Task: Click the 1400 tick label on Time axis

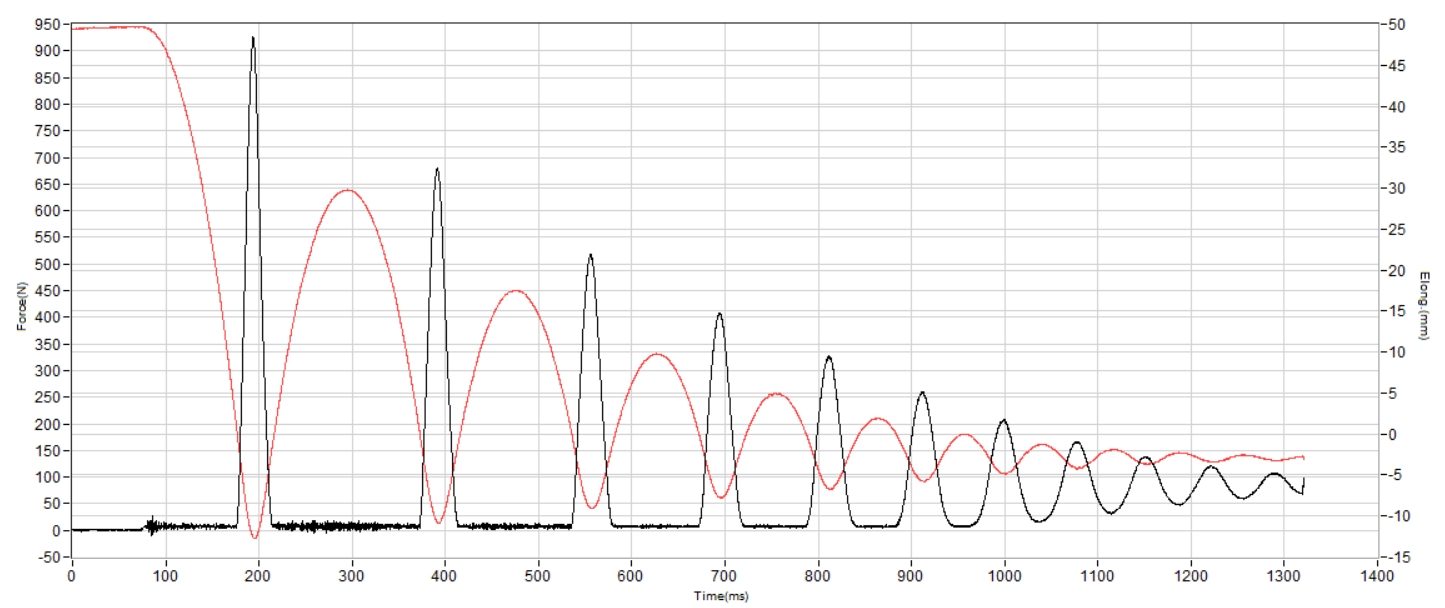Action: (x=1377, y=576)
